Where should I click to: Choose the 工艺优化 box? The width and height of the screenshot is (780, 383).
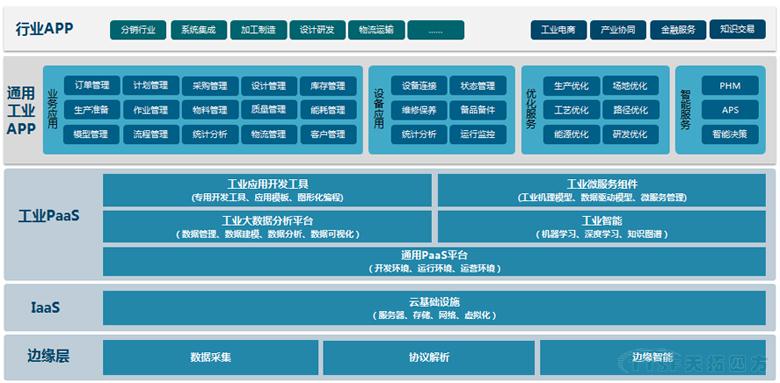point(571,110)
